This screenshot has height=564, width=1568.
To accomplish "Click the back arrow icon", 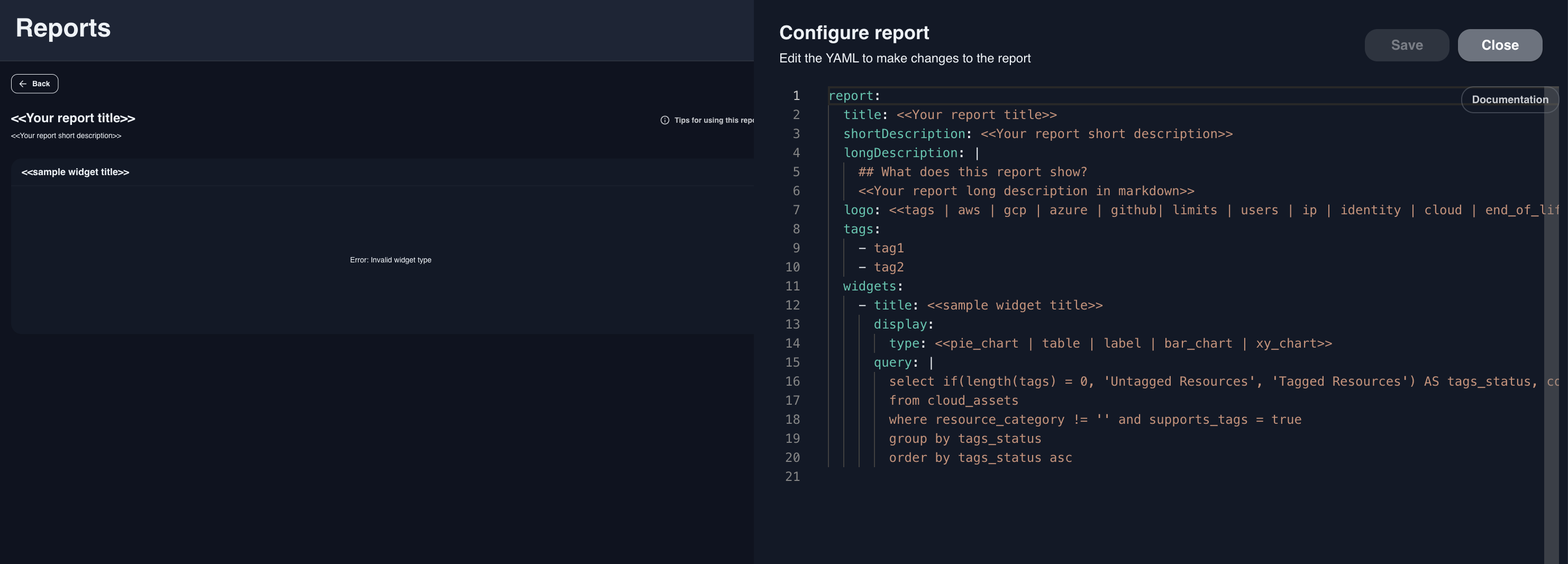I will point(23,84).
